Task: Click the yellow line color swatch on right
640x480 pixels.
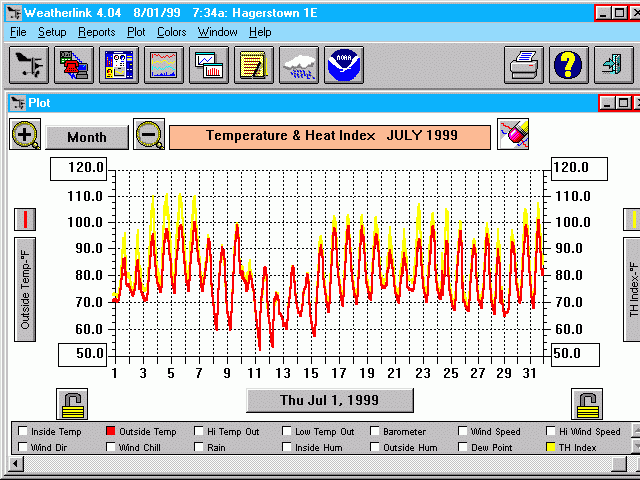Action: pyautogui.click(x=632, y=219)
